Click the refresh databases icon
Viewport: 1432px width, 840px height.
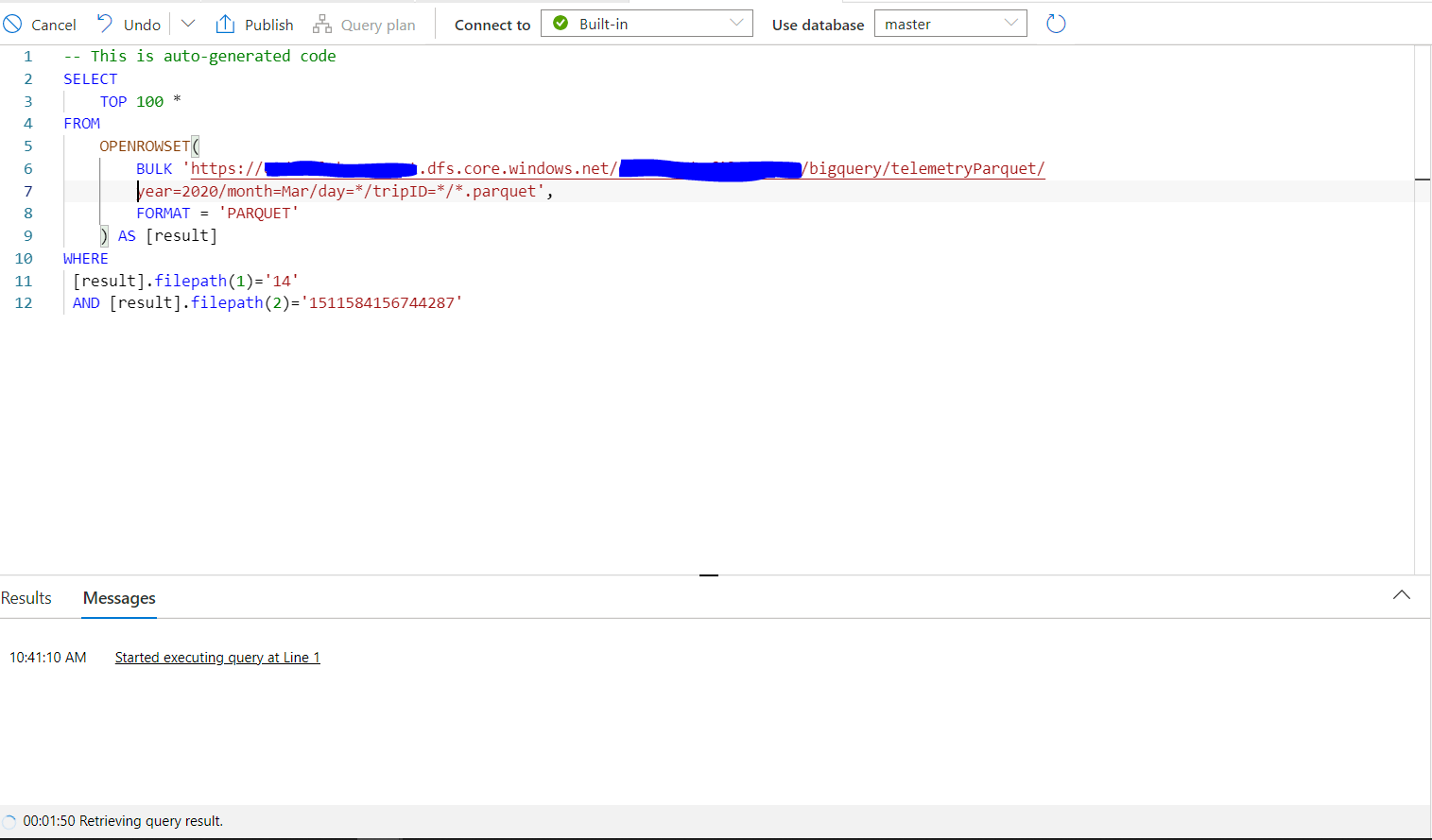(x=1056, y=23)
